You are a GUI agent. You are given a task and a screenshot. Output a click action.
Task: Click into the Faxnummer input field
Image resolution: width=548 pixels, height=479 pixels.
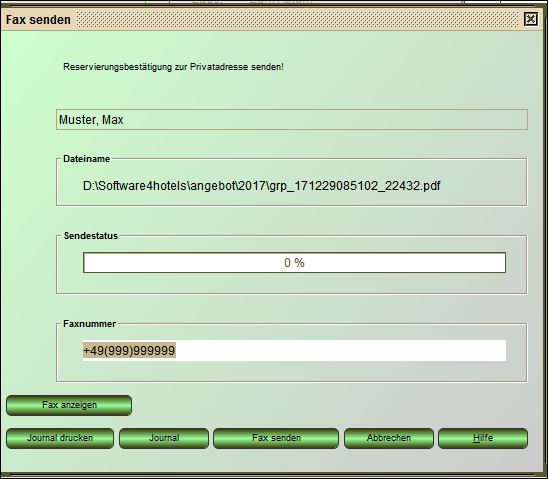point(294,350)
